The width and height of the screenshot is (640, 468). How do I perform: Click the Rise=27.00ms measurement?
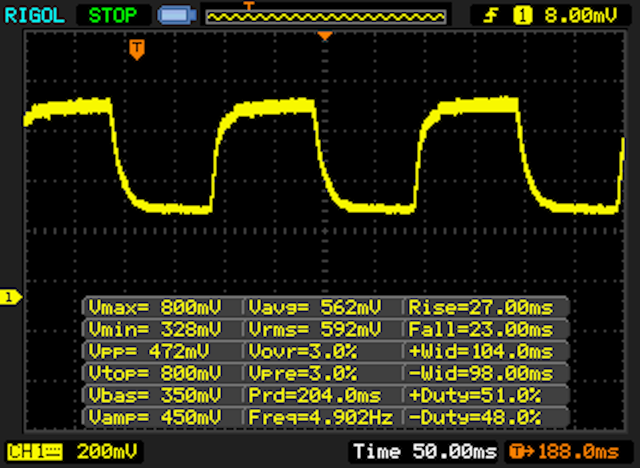pos(485,306)
